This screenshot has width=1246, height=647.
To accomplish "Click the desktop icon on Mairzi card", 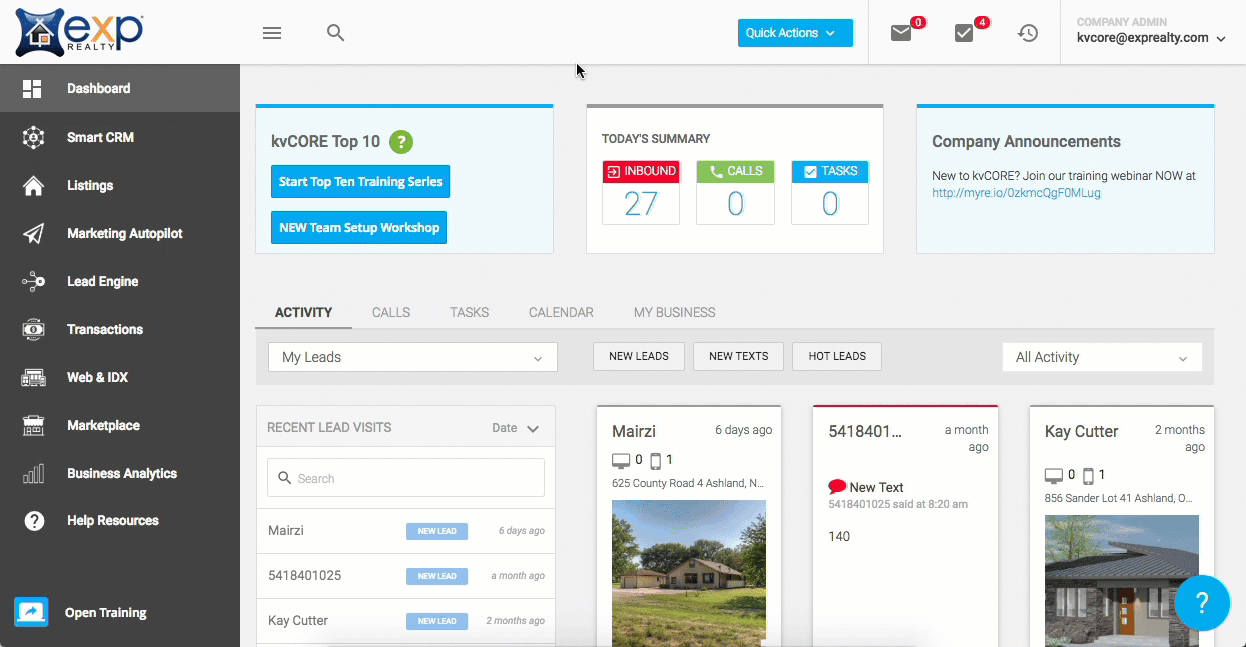I will click(621, 460).
